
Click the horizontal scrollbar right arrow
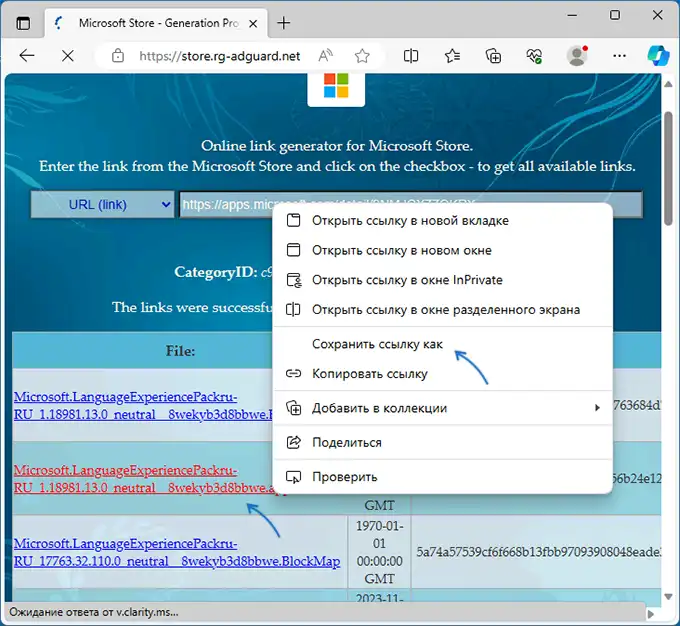650,613
